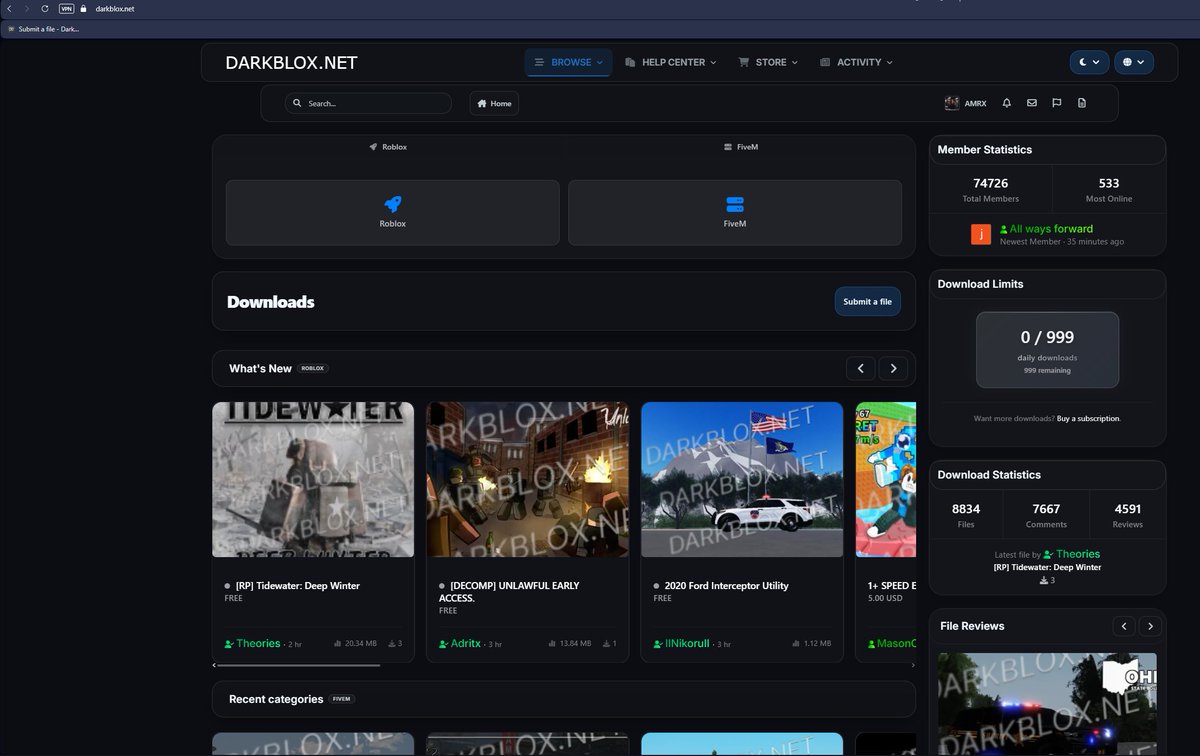Go to previous File Reviews item
The height and width of the screenshot is (756, 1200).
pyautogui.click(x=1124, y=626)
